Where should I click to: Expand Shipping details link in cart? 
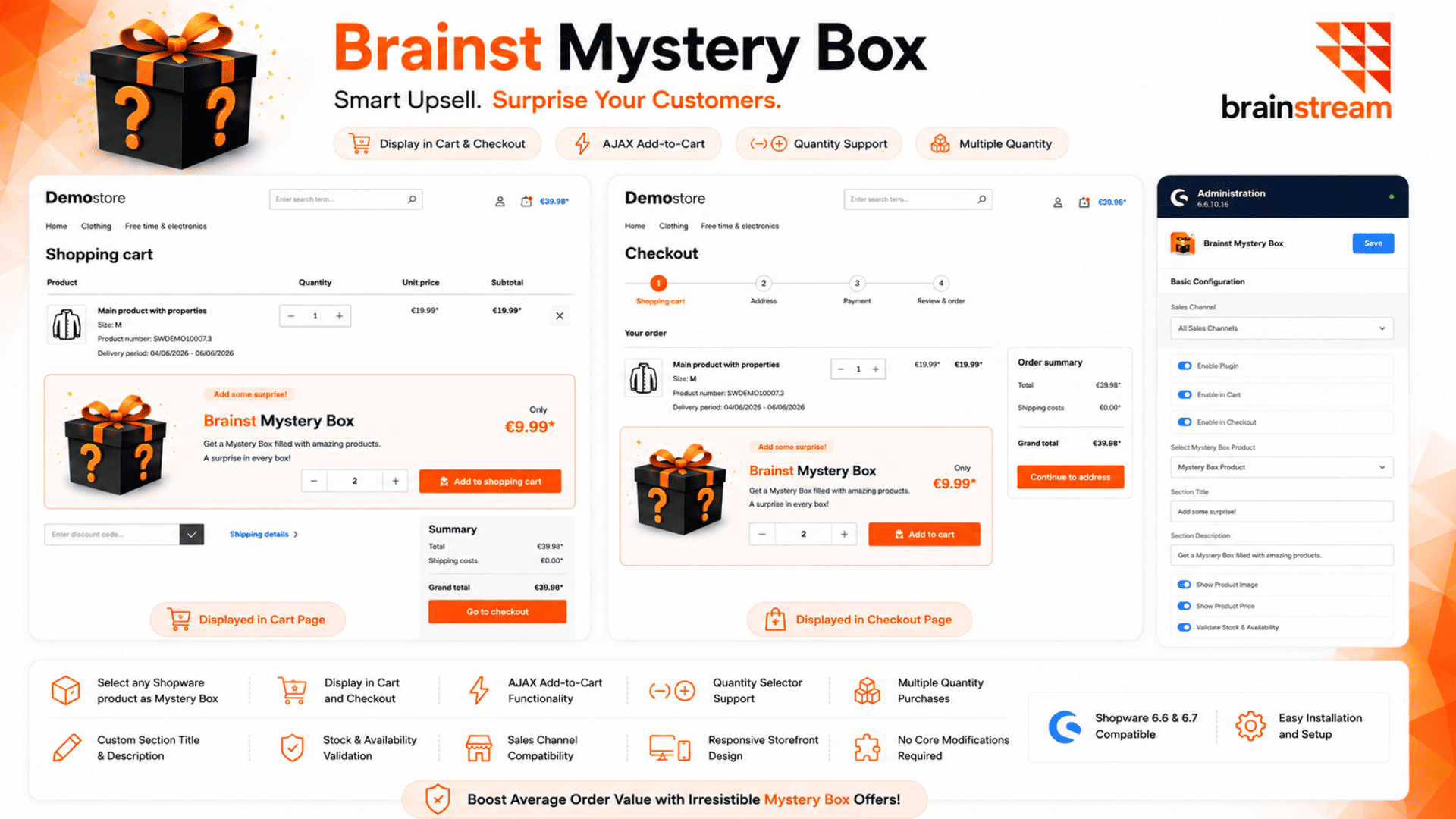(x=263, y=535)
